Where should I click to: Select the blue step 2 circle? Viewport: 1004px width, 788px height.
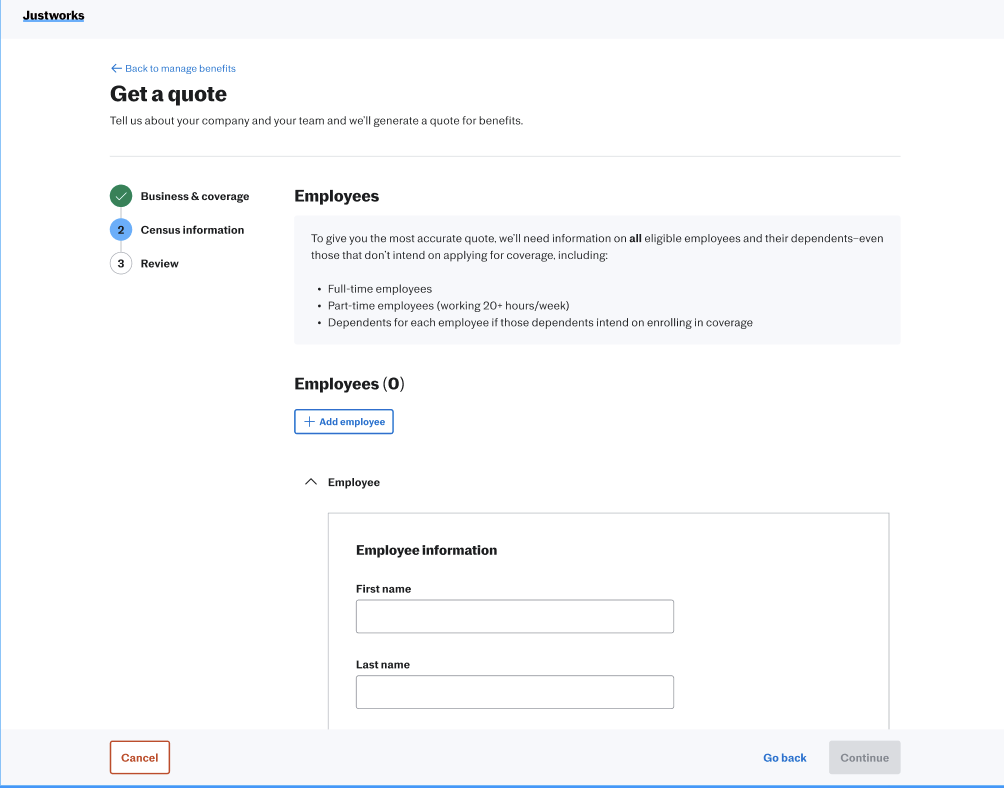tap(121, 230)
